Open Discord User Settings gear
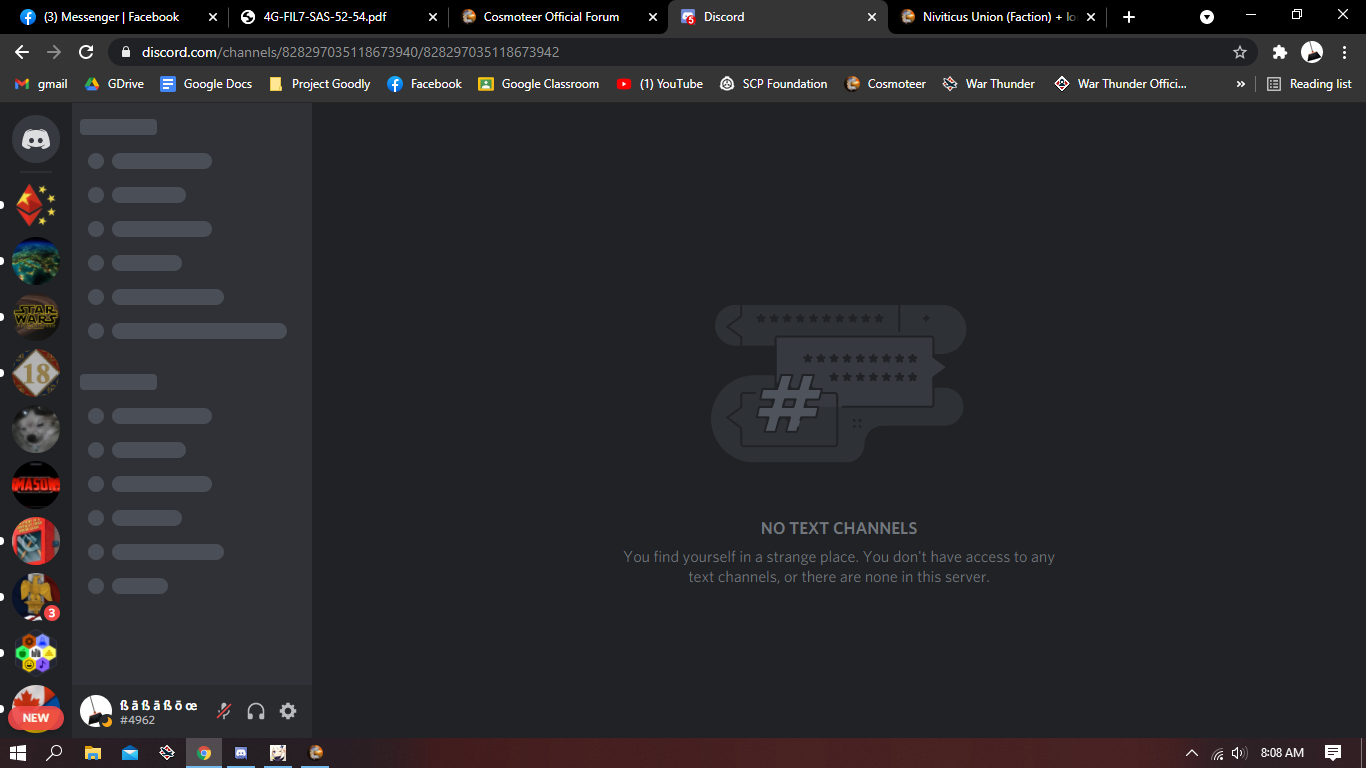The width and height of the screenshot is (1366, 768). 288,711
